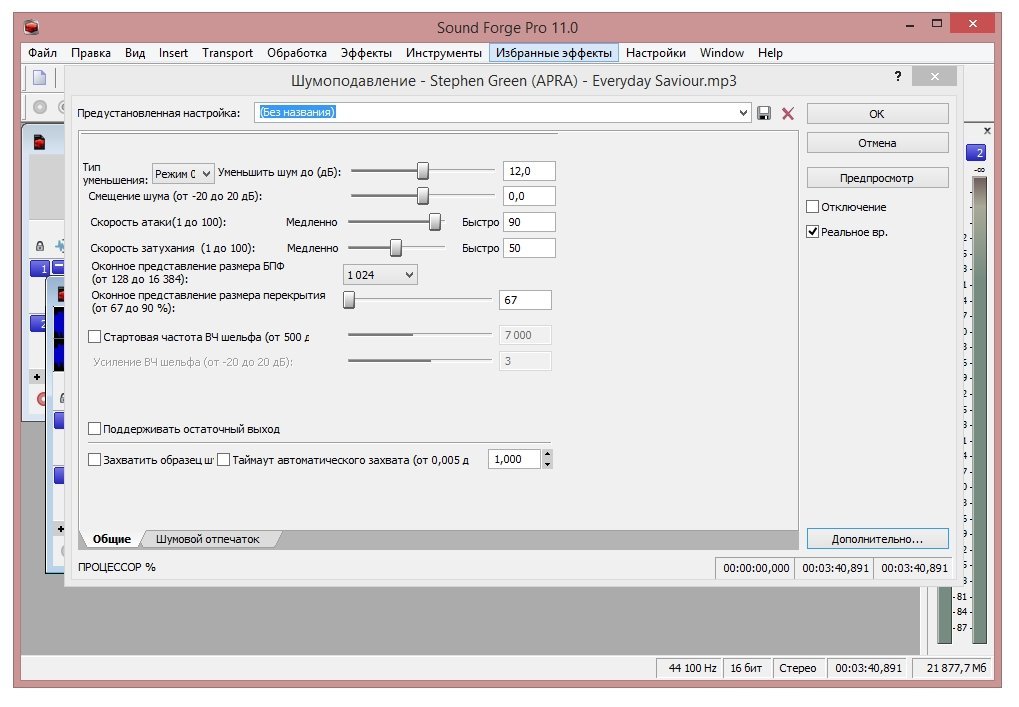Open the Эффекты menu
This screenshot has height=707, width=1019.
tap(367, 53)
